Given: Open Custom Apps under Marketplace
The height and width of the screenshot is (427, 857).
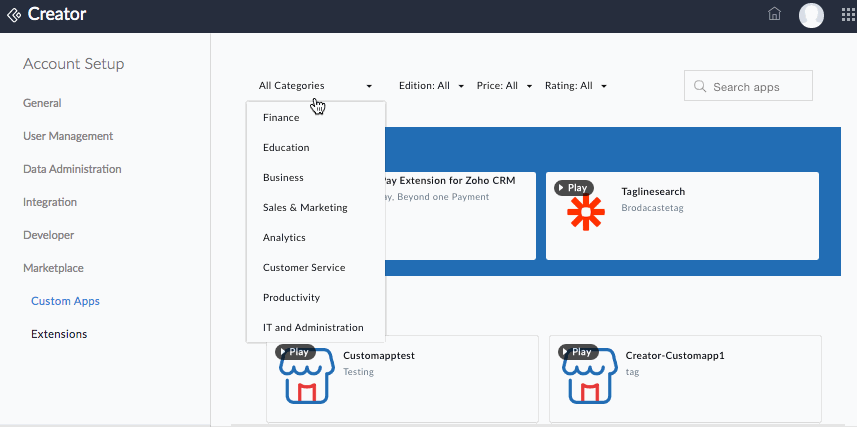Looking at the screenshot, I should point(66,301).
